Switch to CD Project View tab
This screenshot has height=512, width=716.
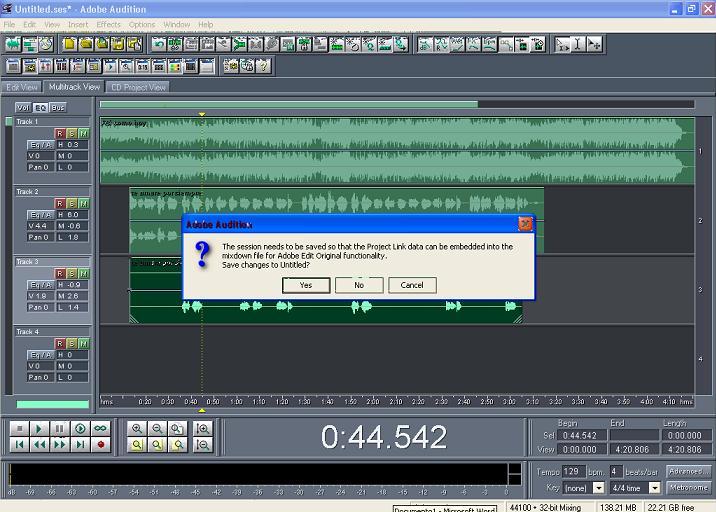(138, 87)
